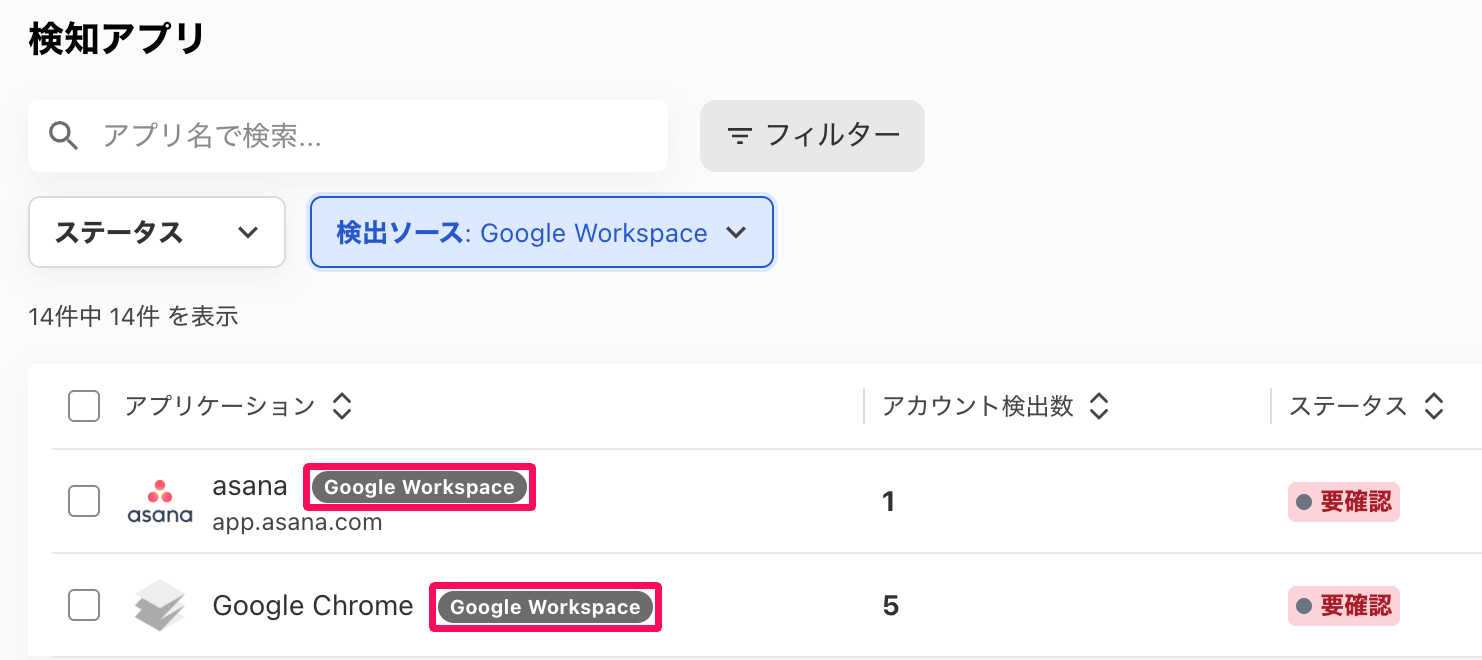Sort by アカウント検出数 column arrows
1482x660 pixels.
pyautogui.click(x=1099, y=406)
